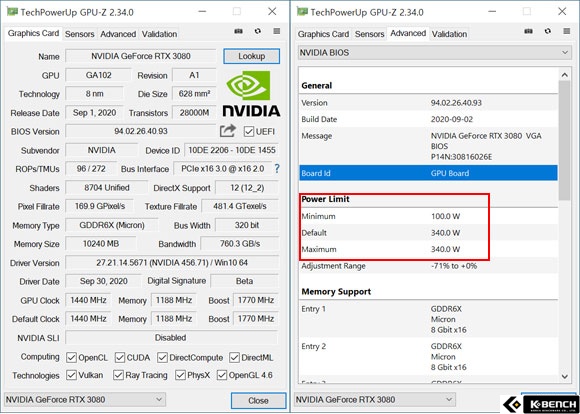Image resolution: width=580 pixels, height=414 pixels.
Task: Select the Board Id row
Action: [x=428, y=173]
